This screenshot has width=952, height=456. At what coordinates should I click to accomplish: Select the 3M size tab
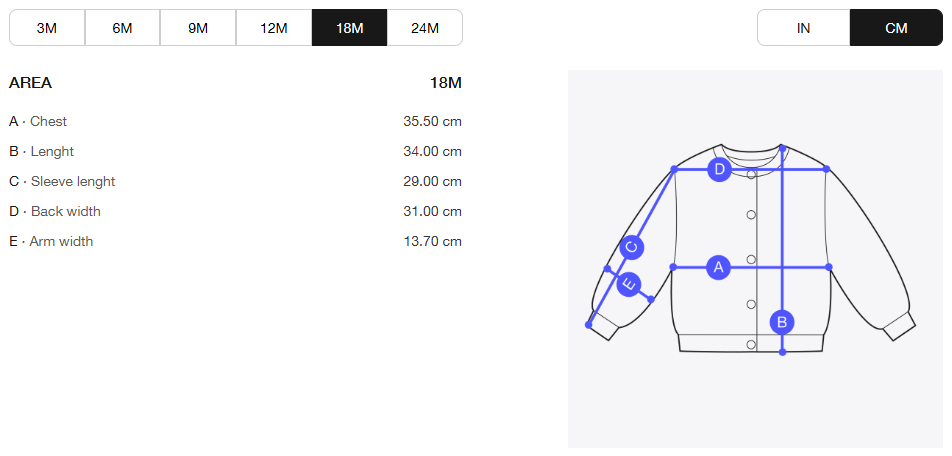pyautogui.click(x=47, y=28)
